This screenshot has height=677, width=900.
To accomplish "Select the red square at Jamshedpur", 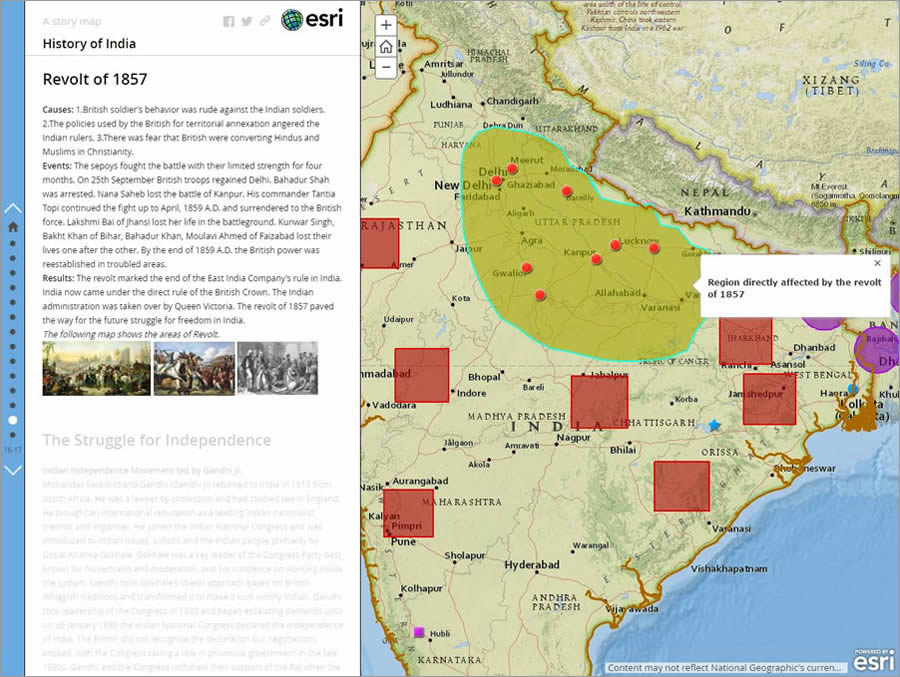I will coord(769,399).
